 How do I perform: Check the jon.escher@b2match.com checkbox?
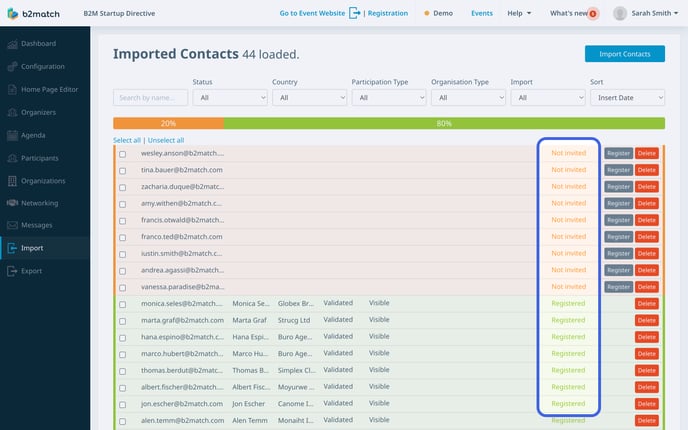[122, 405]
